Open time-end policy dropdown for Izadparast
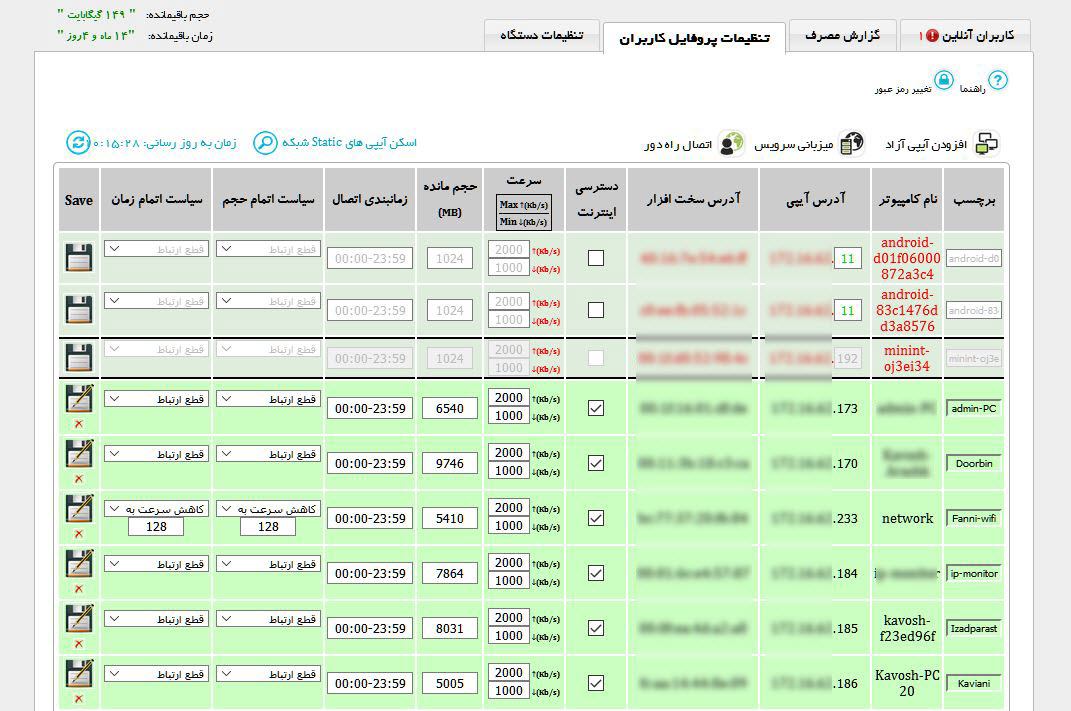 click(156, 619)
